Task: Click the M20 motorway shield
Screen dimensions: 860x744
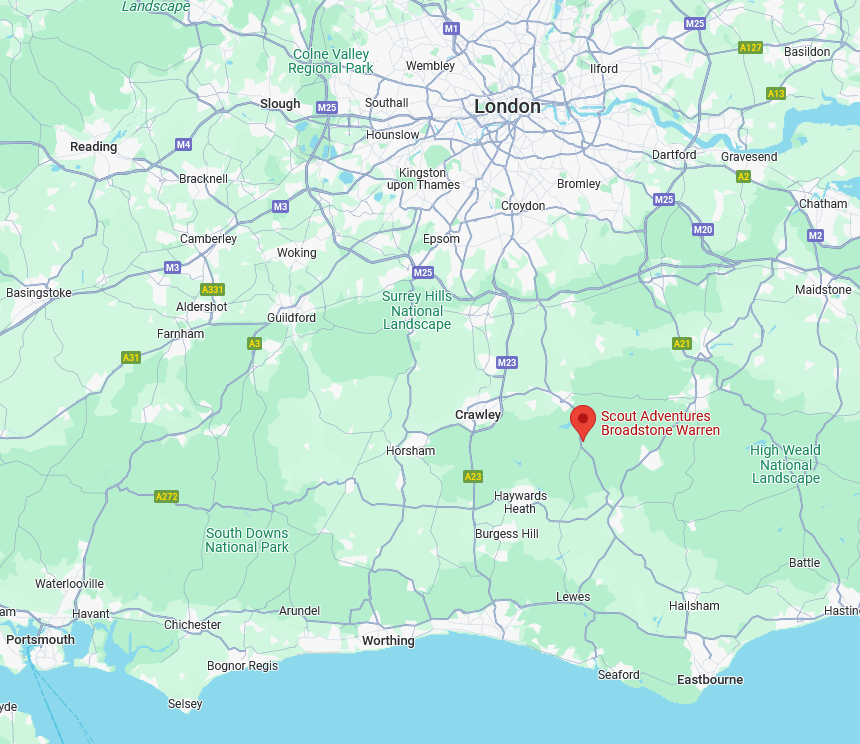Action: click(703, 230)
